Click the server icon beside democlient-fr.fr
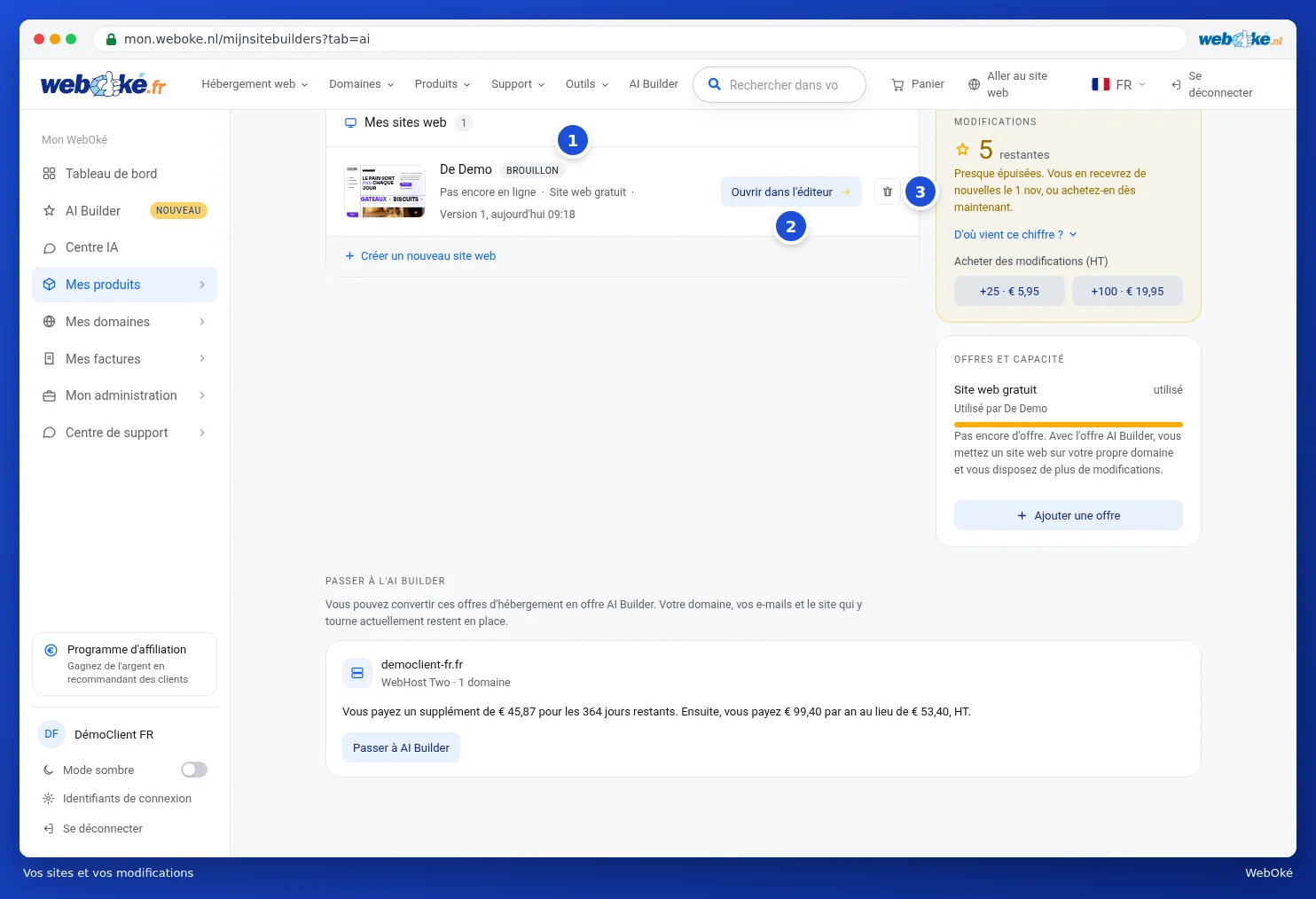Screen dimensions: 1316x899 pos(357,673)
